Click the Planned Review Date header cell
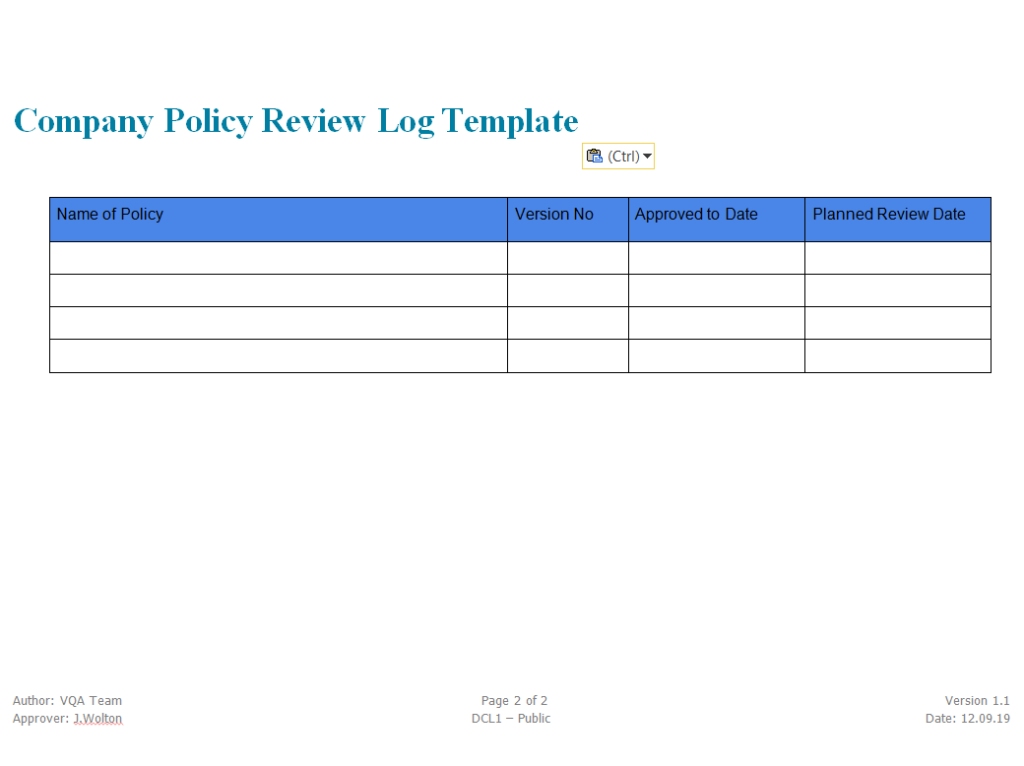 (897, 219)
